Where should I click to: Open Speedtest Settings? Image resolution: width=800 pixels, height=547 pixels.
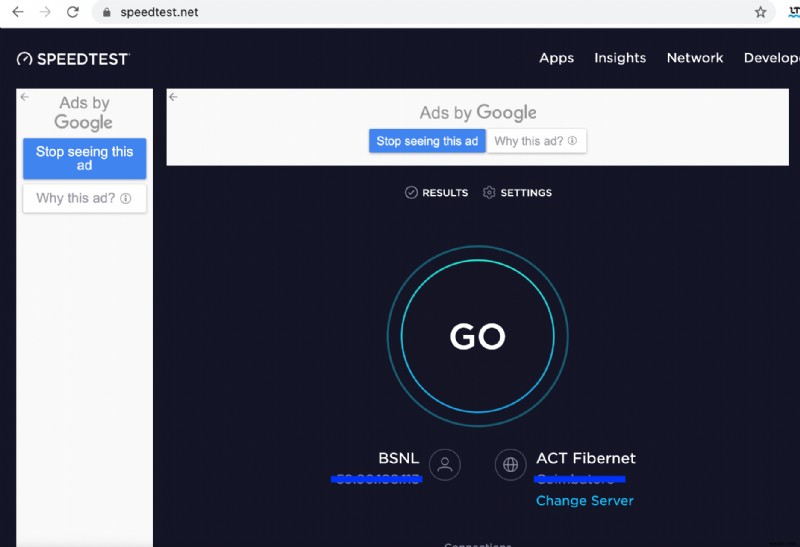point(517,192)
